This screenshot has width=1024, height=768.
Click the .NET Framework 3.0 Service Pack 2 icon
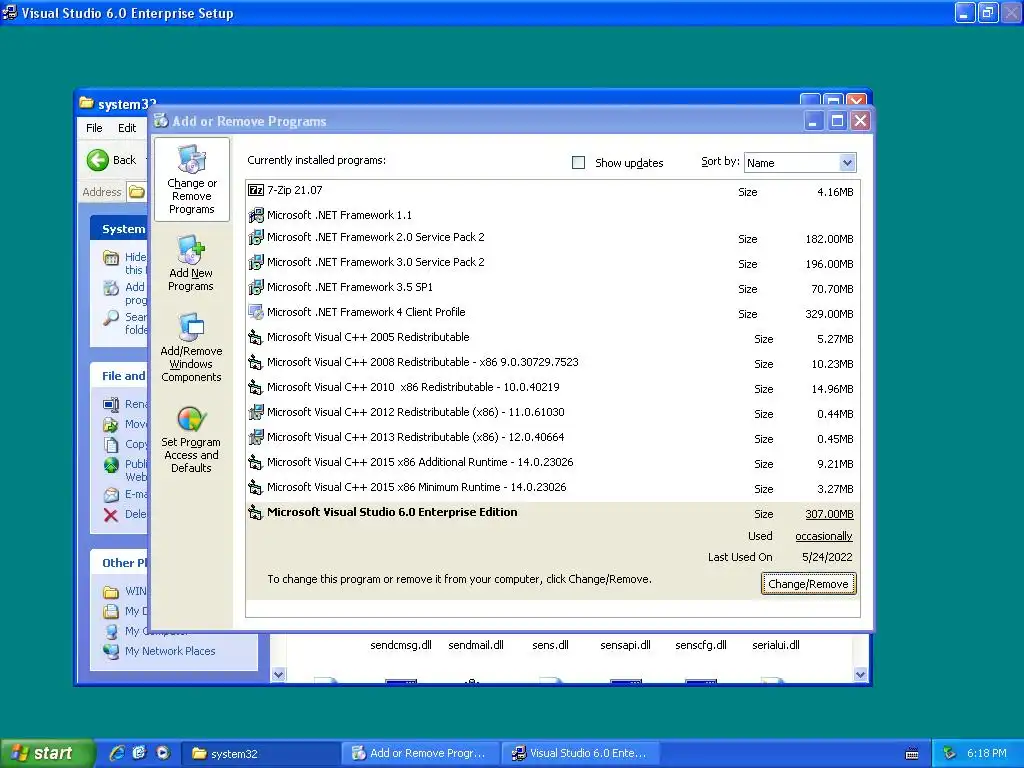tap(256, 262)
